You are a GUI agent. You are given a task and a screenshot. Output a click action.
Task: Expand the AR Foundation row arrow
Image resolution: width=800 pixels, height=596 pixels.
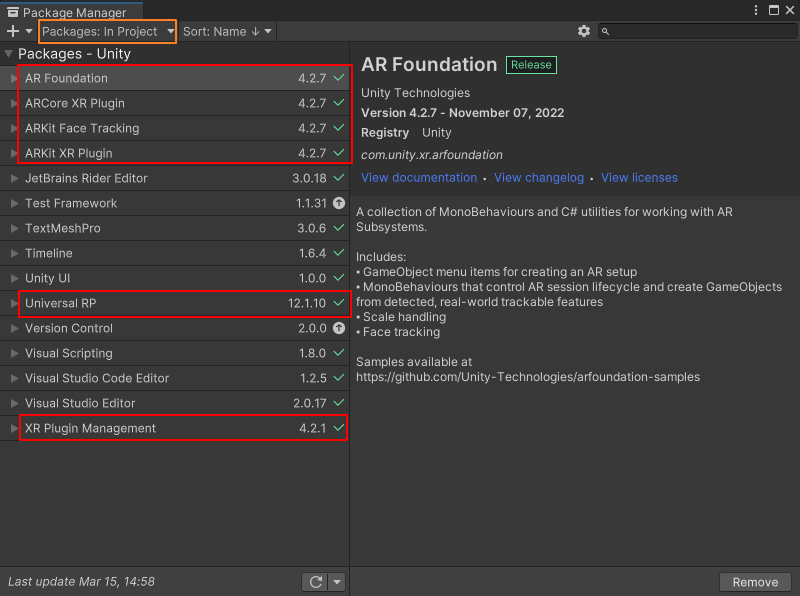14,78
